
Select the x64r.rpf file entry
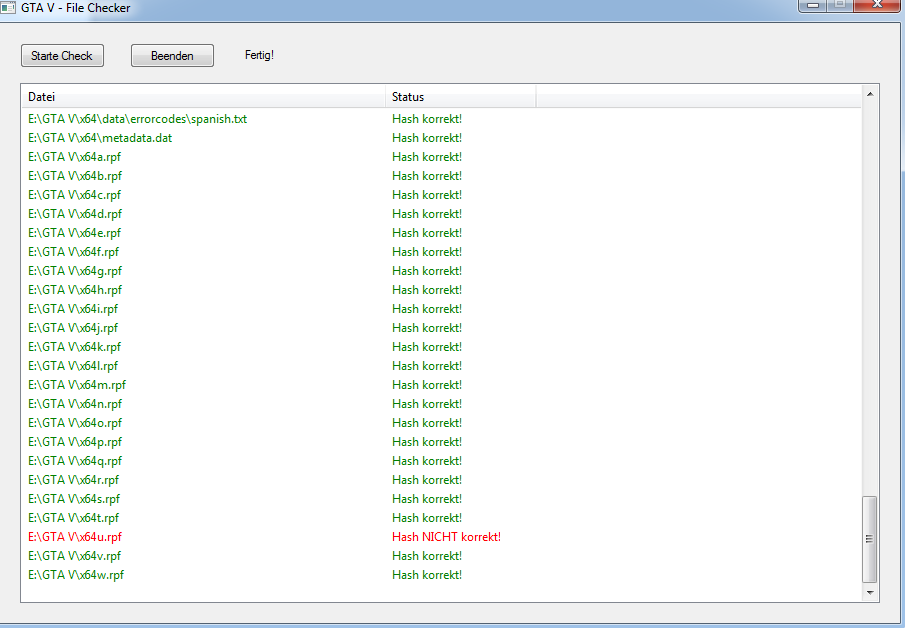coord(73,481)
